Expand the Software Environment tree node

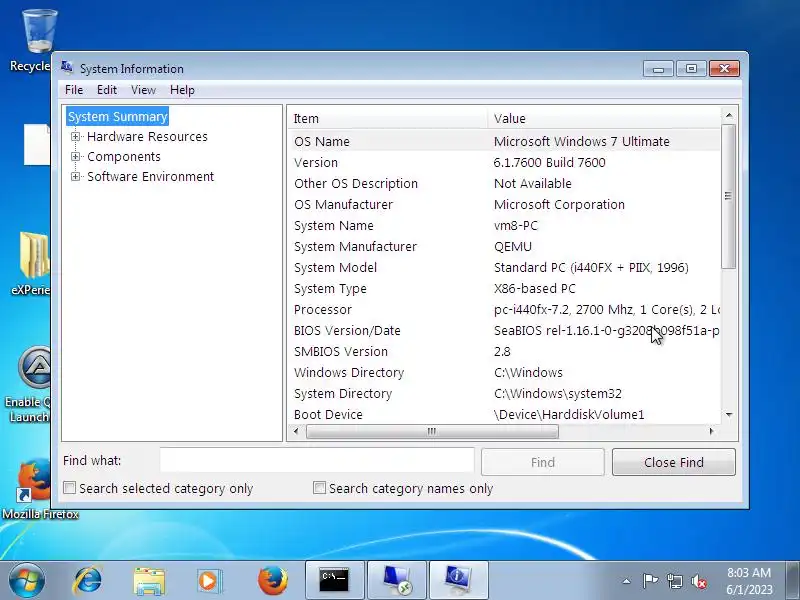tap(76, 177)
